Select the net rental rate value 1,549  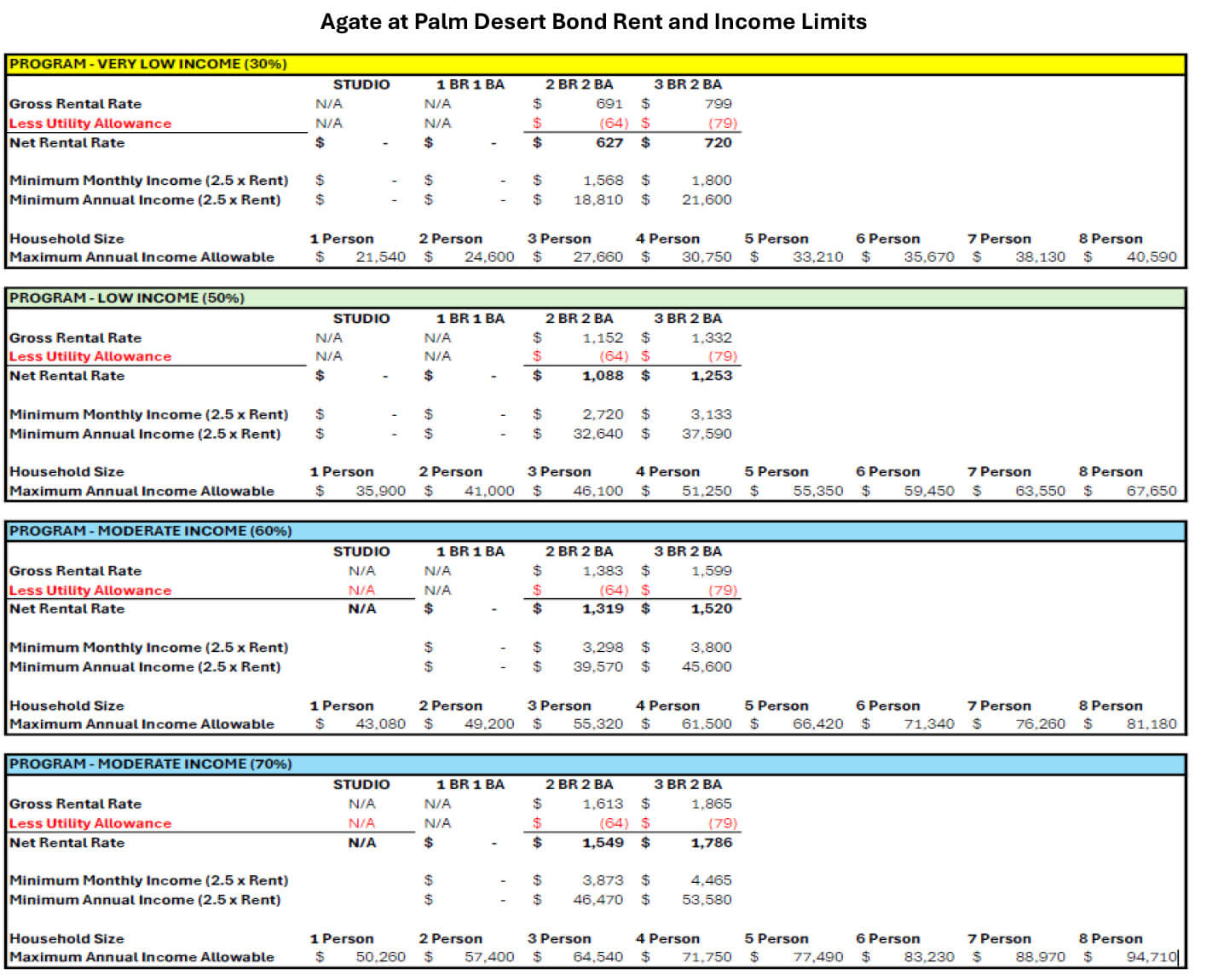(x=603, y=843)
